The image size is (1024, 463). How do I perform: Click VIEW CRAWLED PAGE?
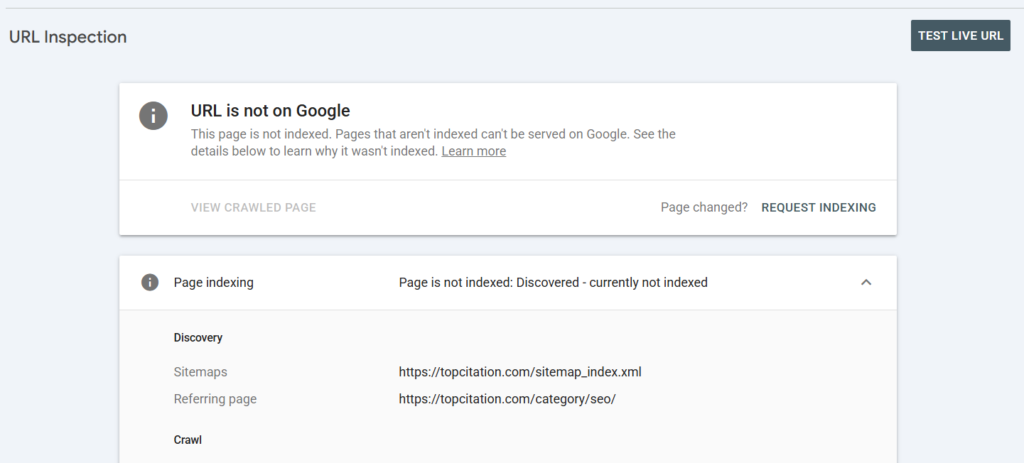[x=253, y=208]
